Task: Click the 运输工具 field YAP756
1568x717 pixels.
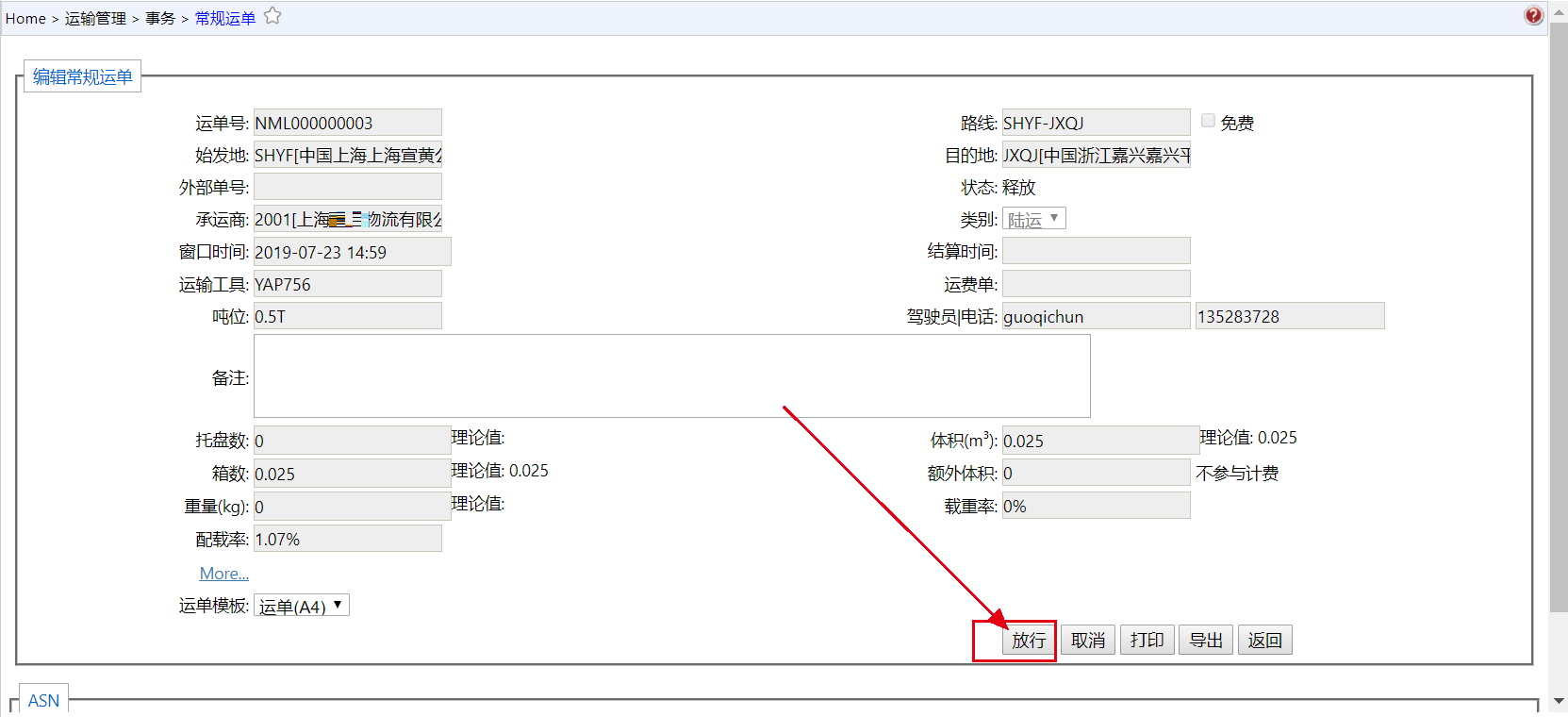Action: point(348,284)
